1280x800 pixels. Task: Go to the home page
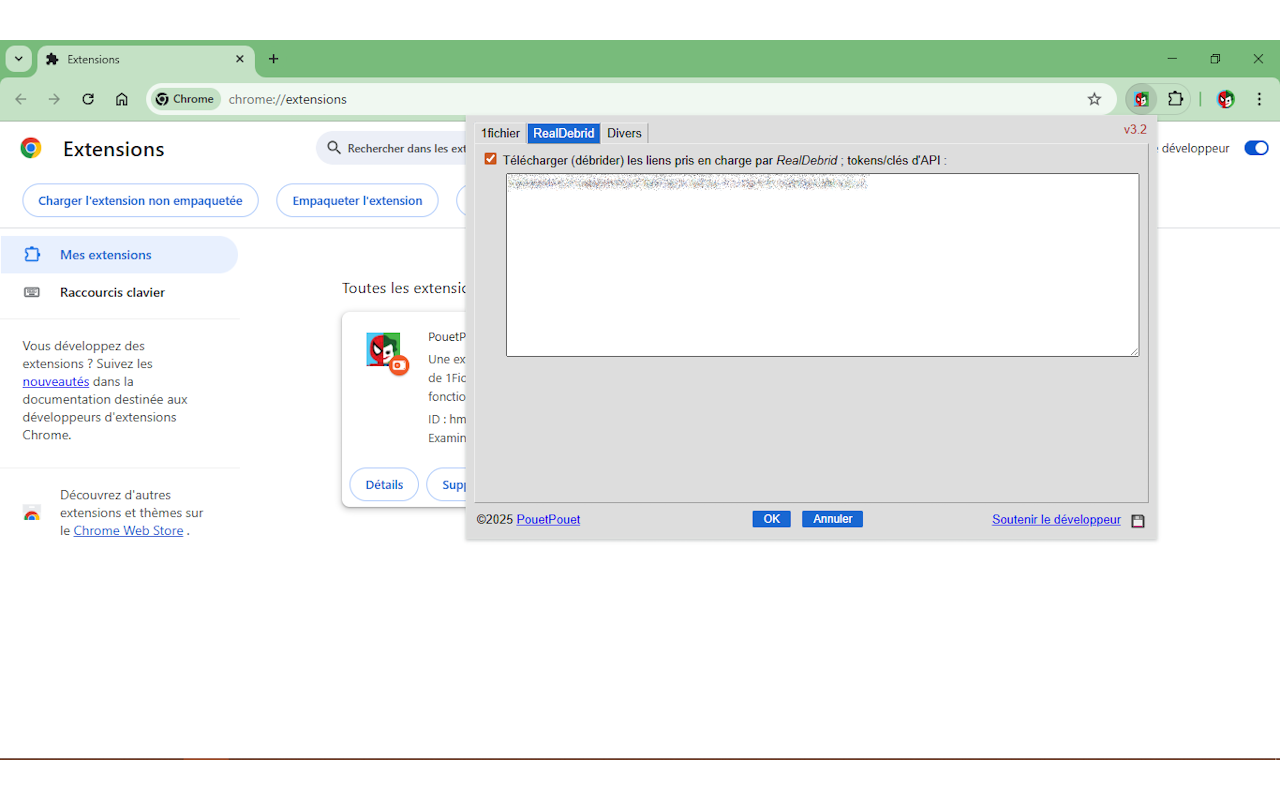point(122,99)
